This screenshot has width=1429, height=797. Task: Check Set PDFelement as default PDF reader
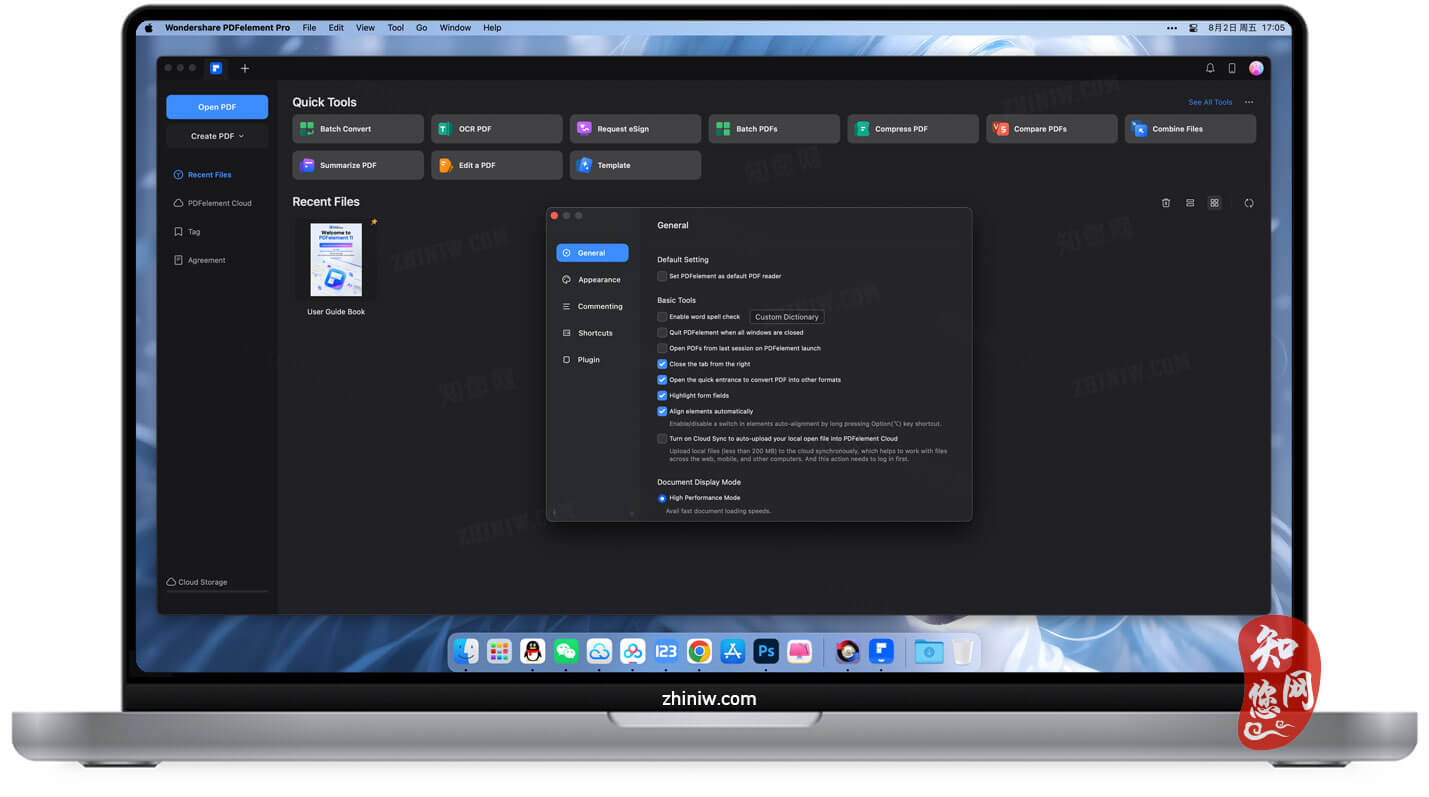coord(662,276)
